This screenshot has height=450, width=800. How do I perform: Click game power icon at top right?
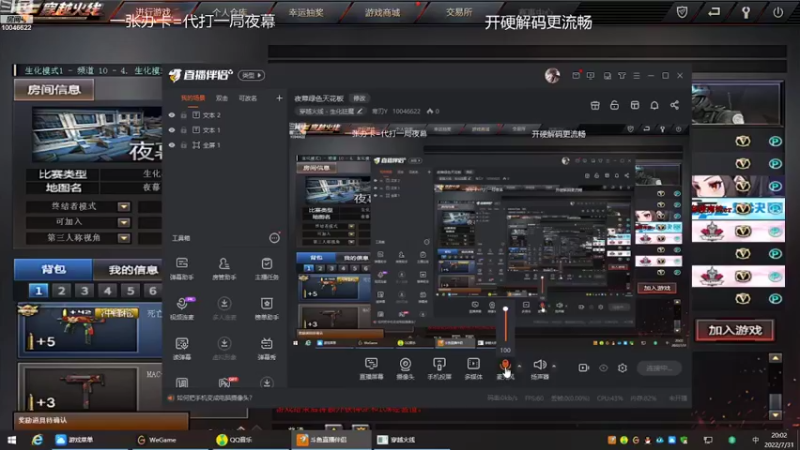[x=778, y=12]
